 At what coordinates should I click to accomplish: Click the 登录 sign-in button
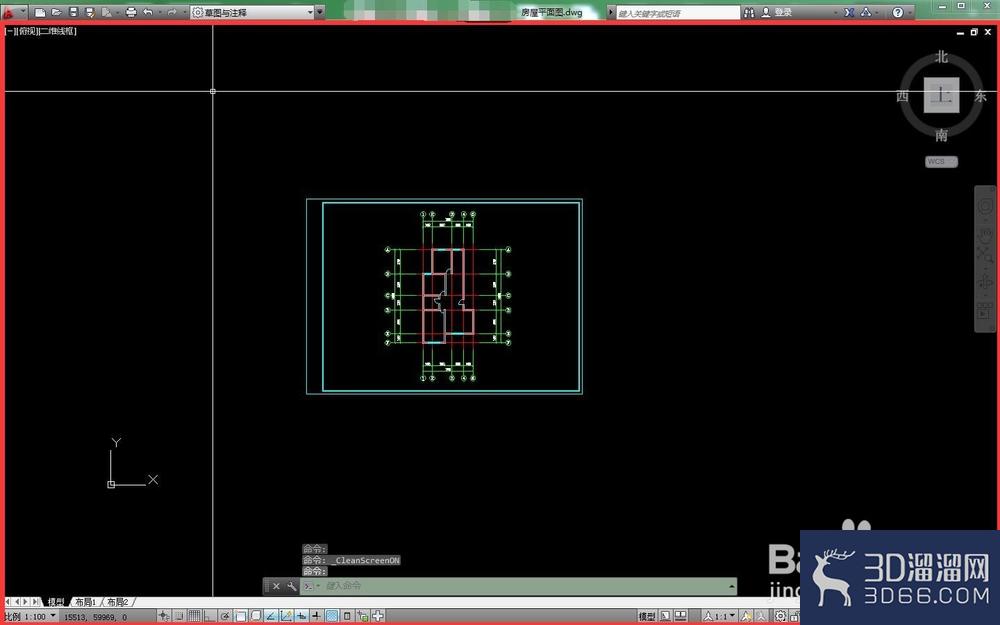click(x=777, y=13)
